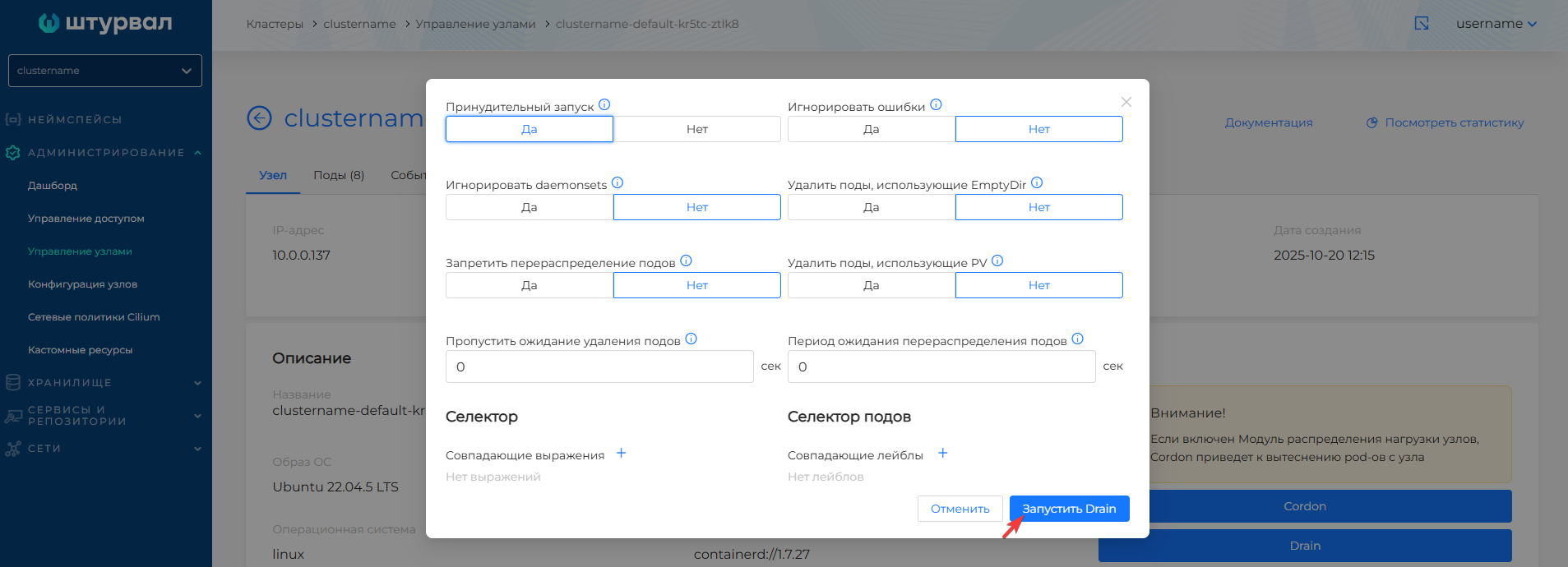Add matching label with plus icon
The height and width of the screenshot is (567, 1568).
(x=943, y=453)
